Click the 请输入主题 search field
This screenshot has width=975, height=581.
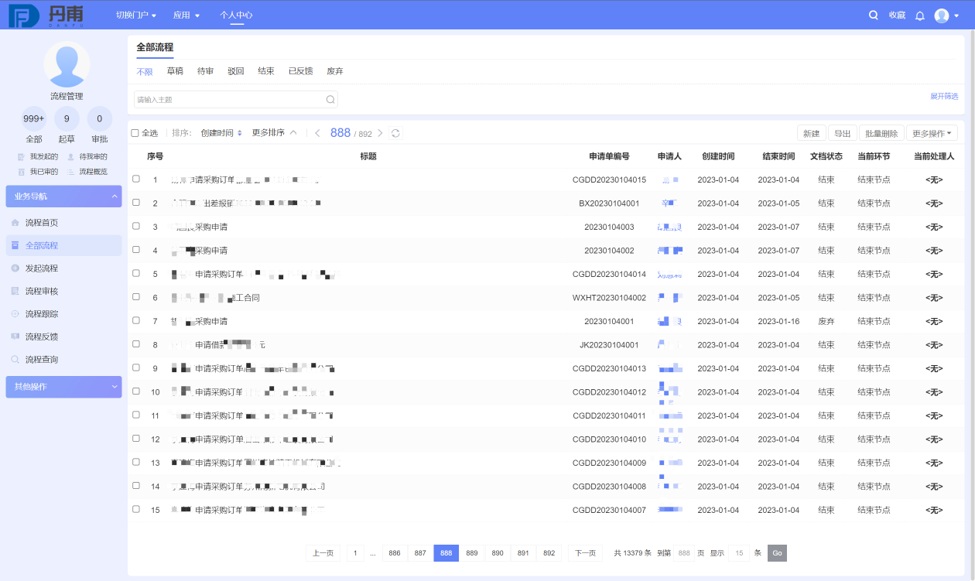click(x=228, y=100)
